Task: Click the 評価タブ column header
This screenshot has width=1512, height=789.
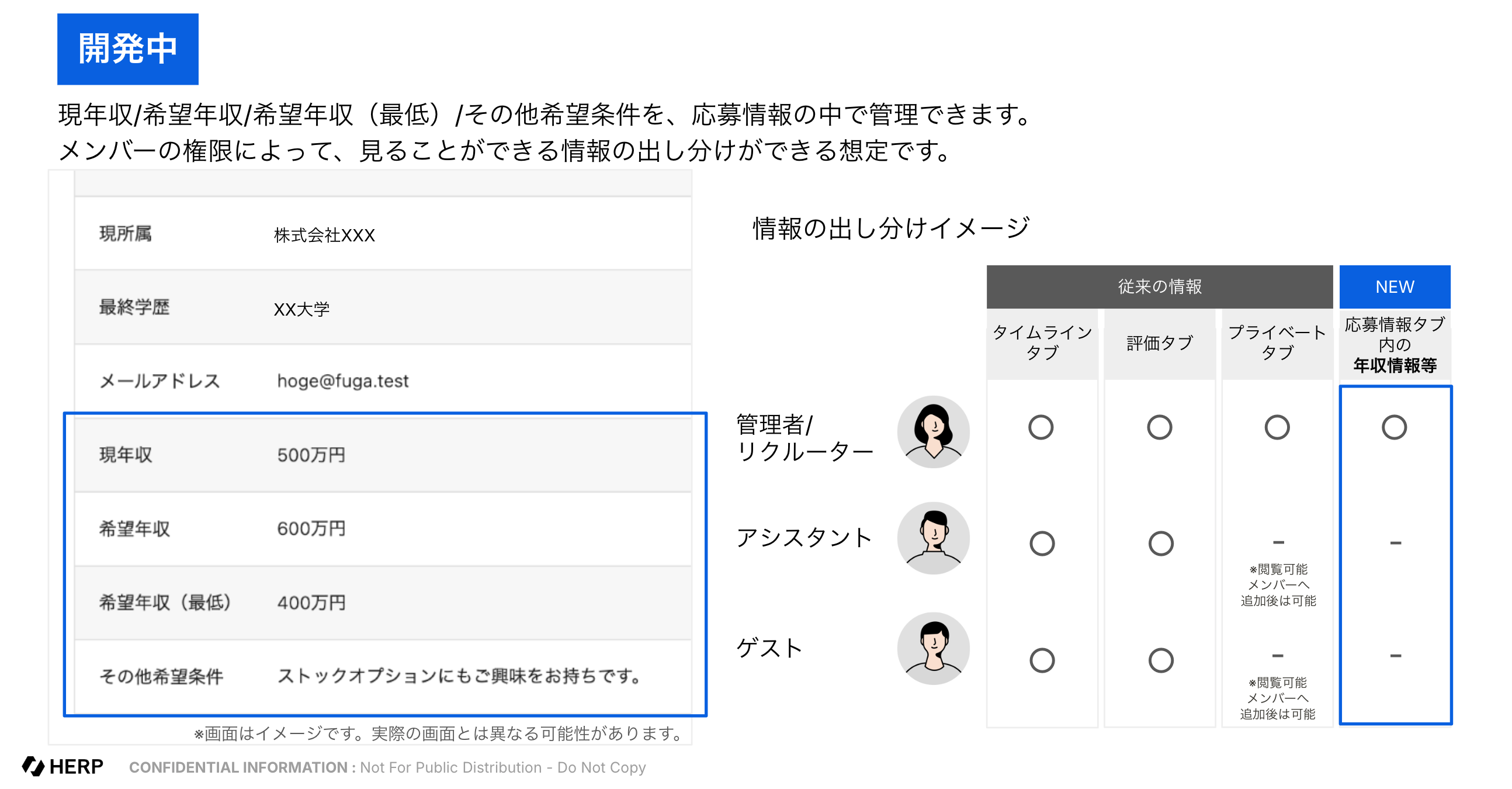Action: (x=1159, y=343)
